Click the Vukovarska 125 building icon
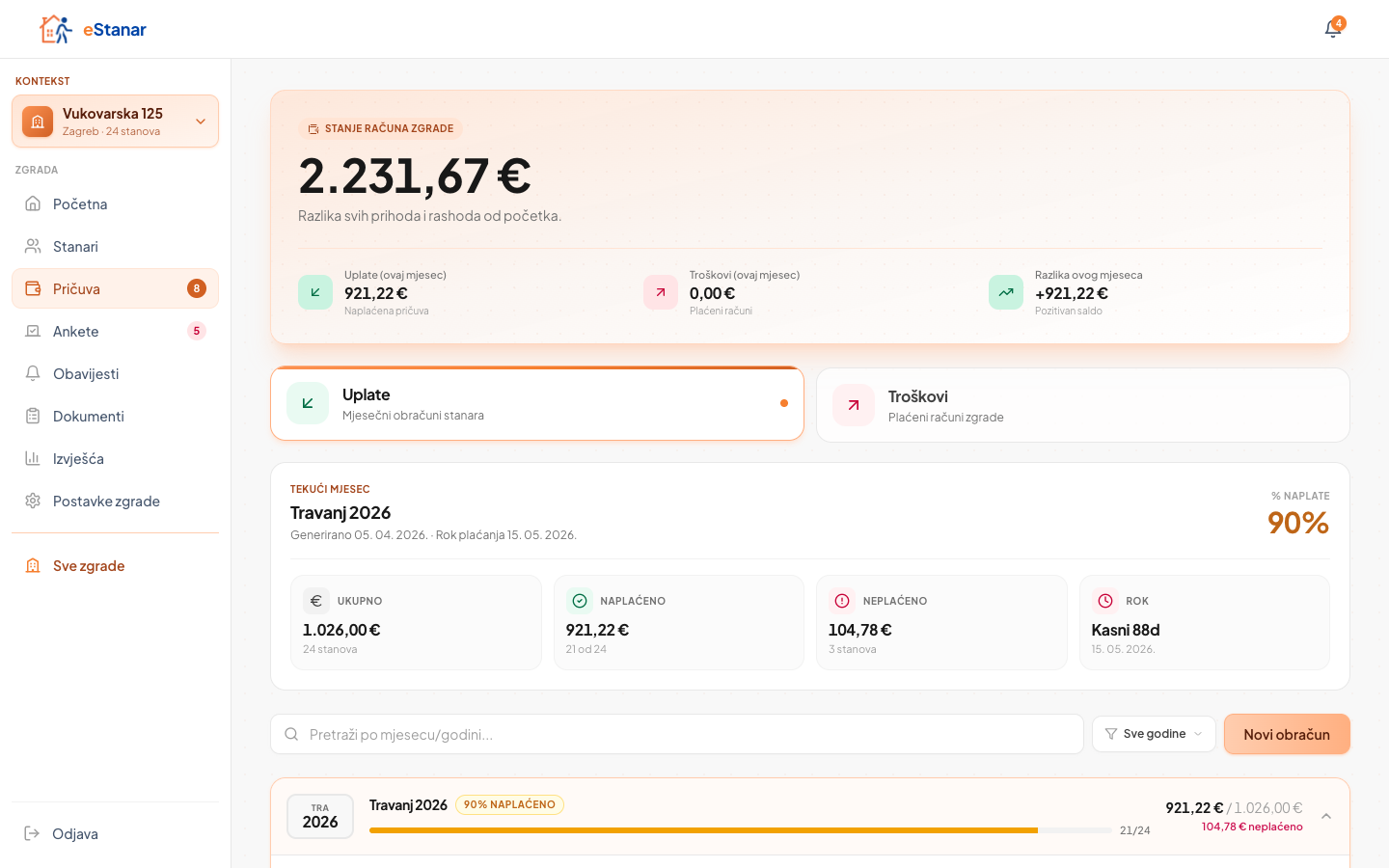 (38, 122)
